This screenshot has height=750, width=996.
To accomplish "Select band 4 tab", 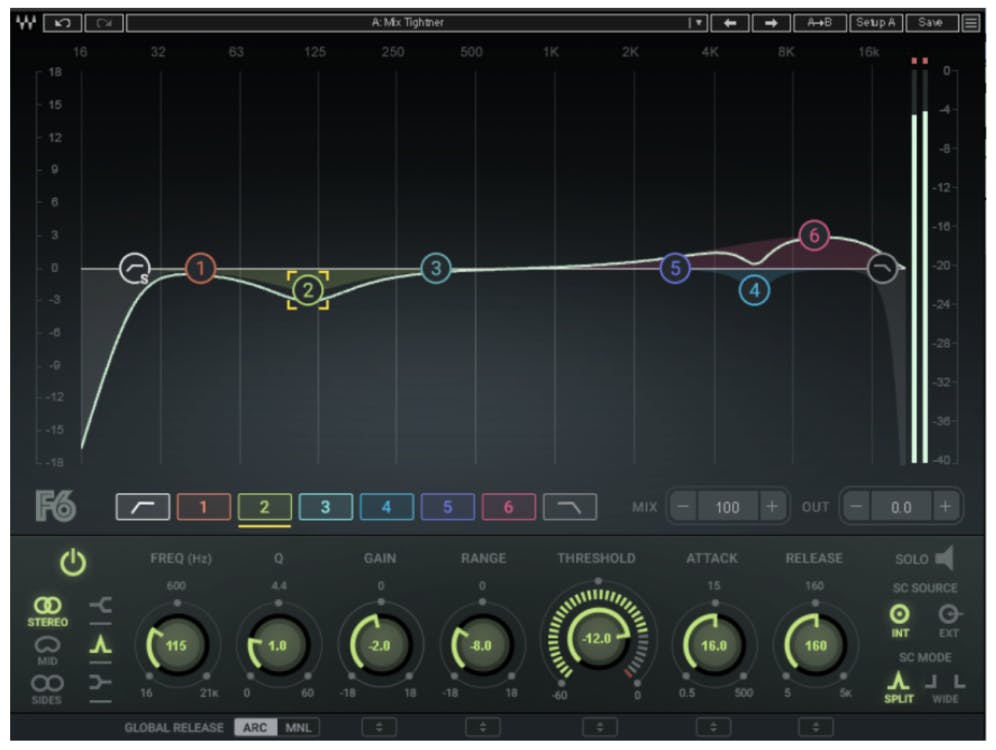I will coord(386,507).
